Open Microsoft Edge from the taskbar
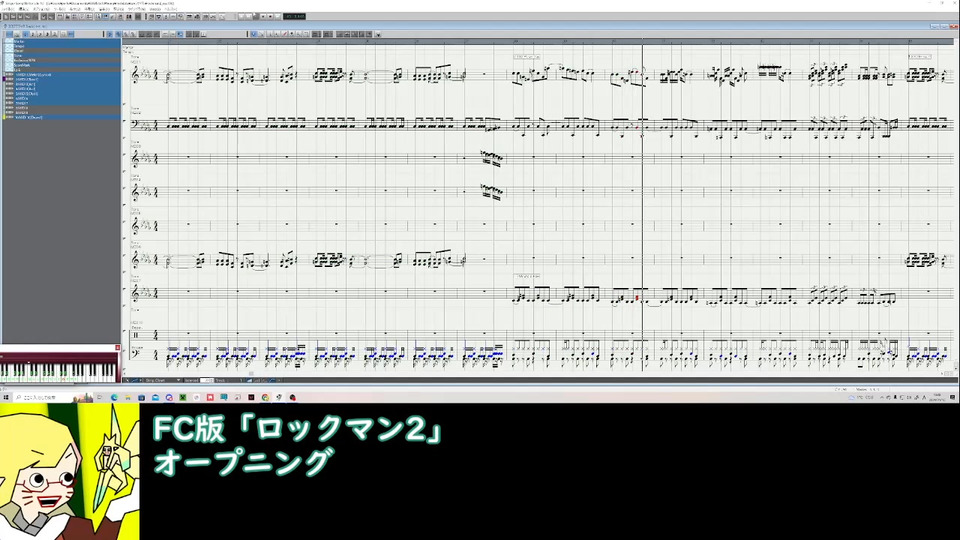960x540 pixels. 114,397
